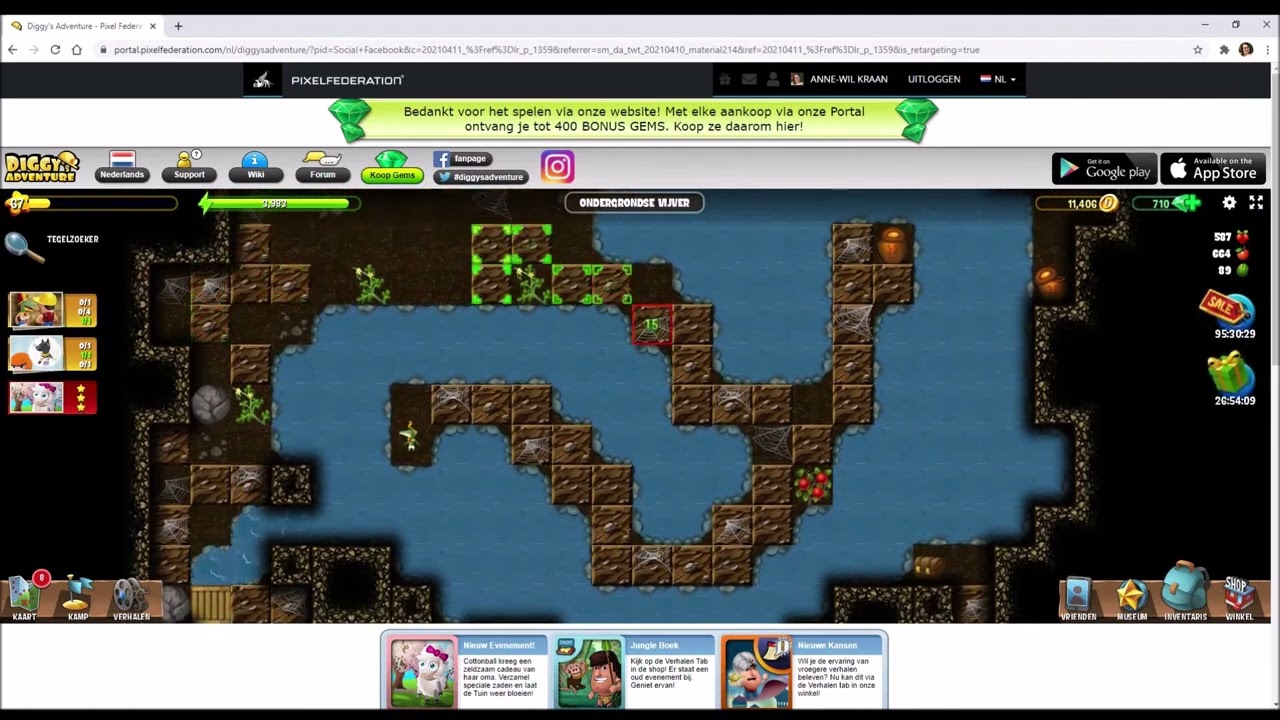
Task: Click the grey boulder in left tunnel
Action: click(x=210, y=404)
